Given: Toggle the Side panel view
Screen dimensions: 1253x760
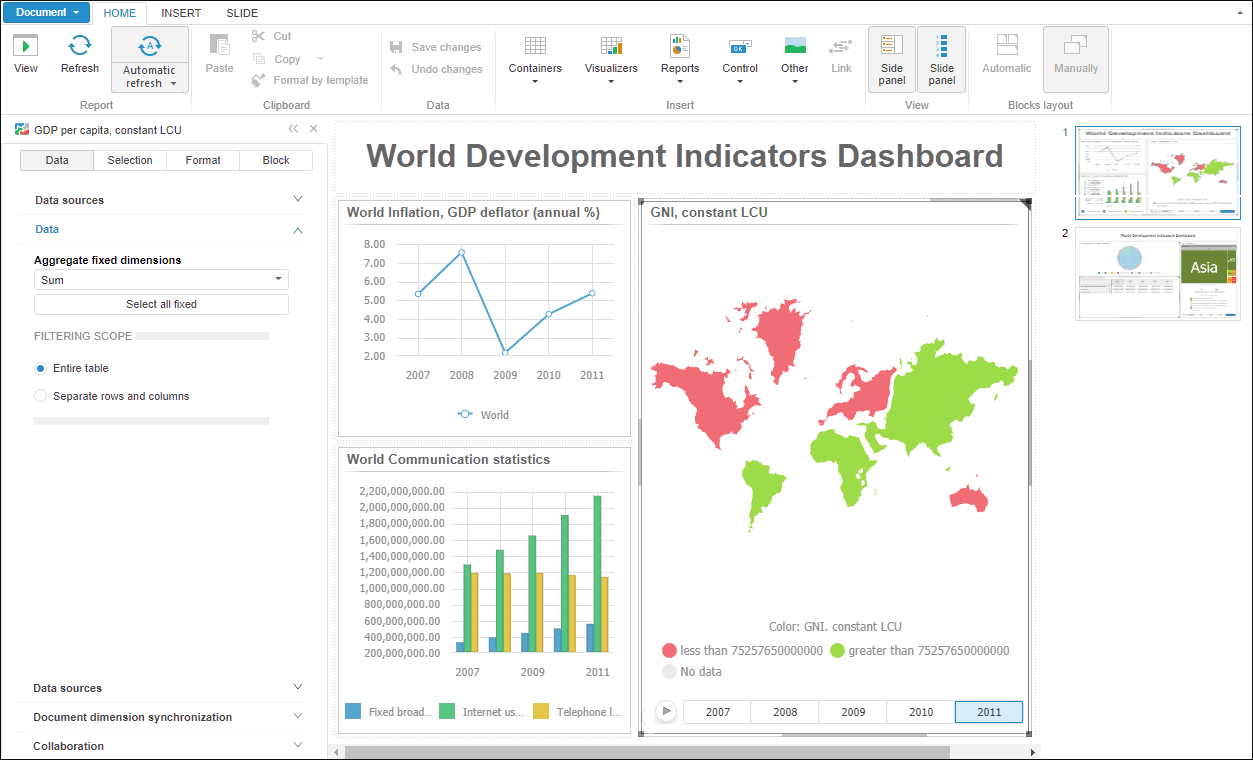Looking at the screenshot, I should [892, 59].
